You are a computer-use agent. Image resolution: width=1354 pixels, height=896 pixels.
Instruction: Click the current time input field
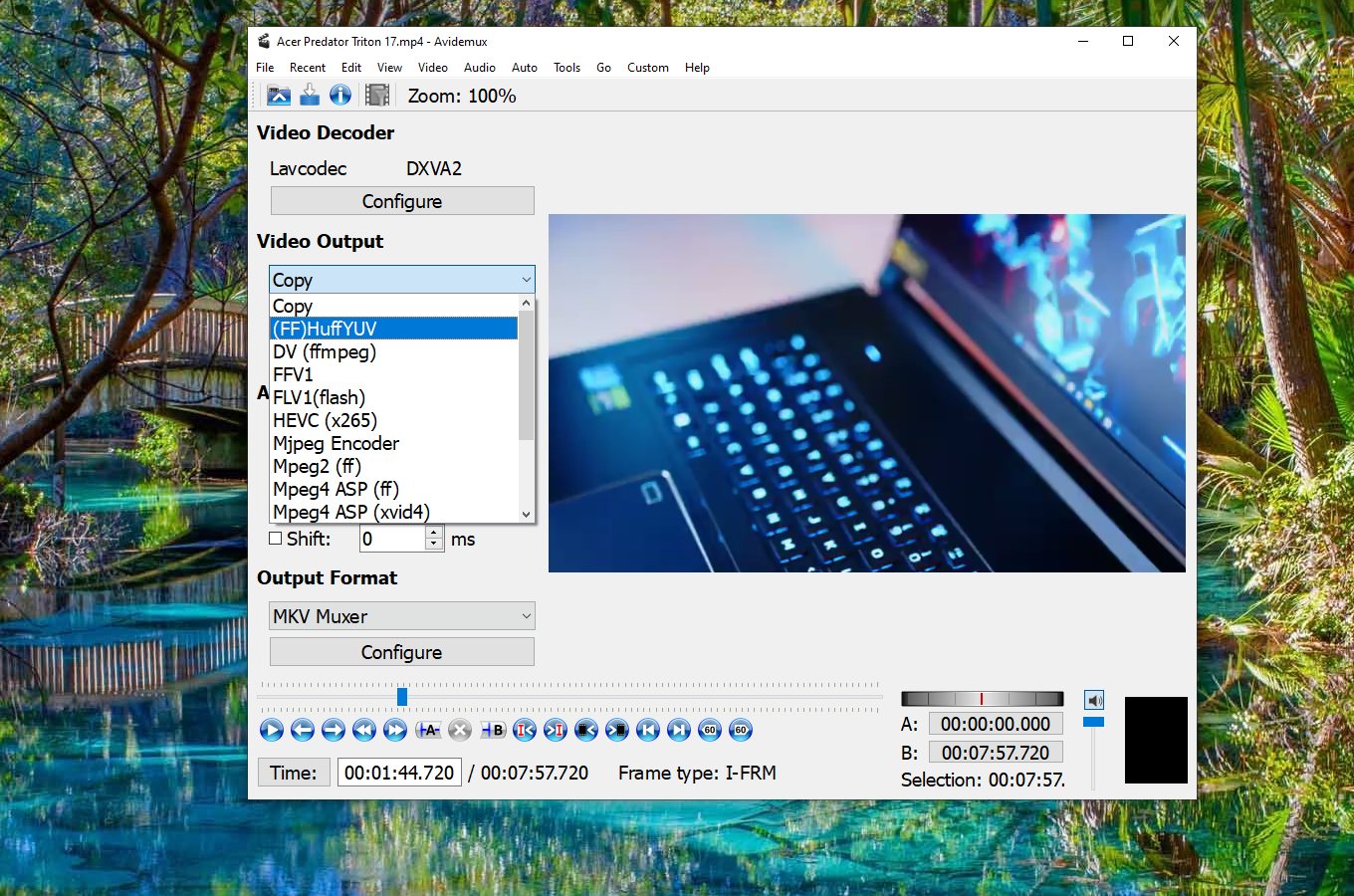click(399, 773)
